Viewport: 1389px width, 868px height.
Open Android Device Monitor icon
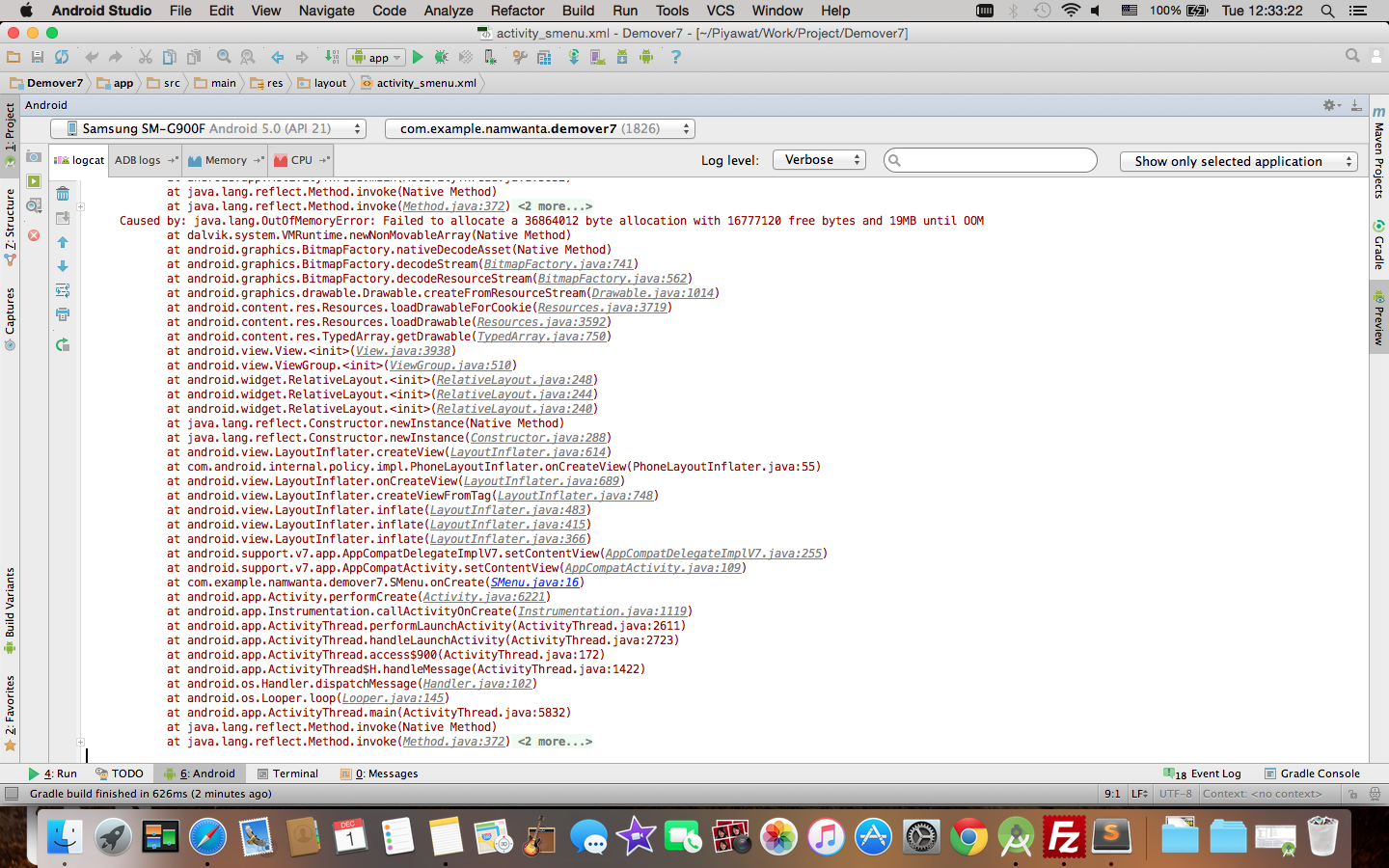point(646,57)
